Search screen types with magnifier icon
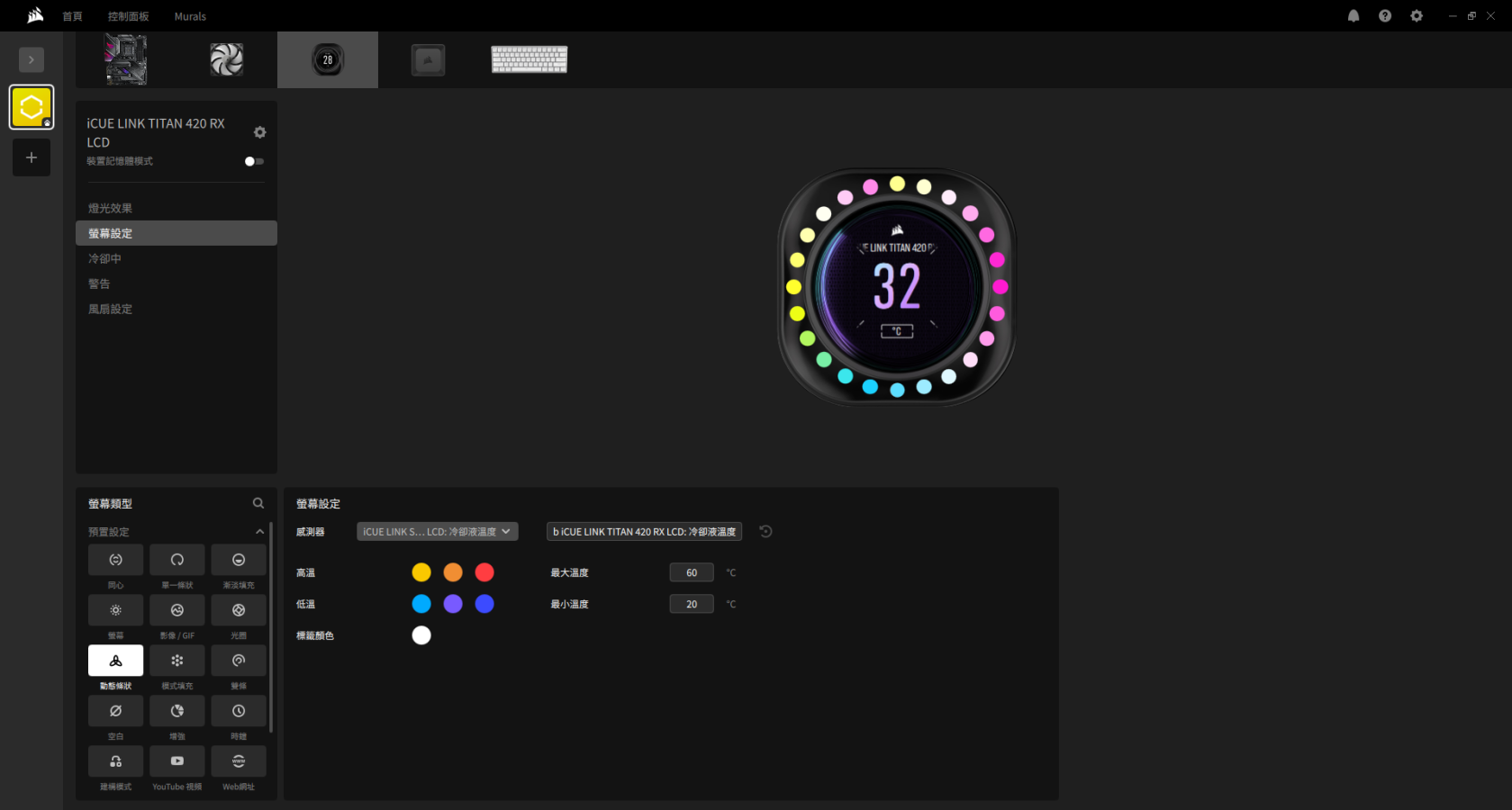The width and height of the screenshot is (1512, 810). pyautogui.click(x=258, y=503)
